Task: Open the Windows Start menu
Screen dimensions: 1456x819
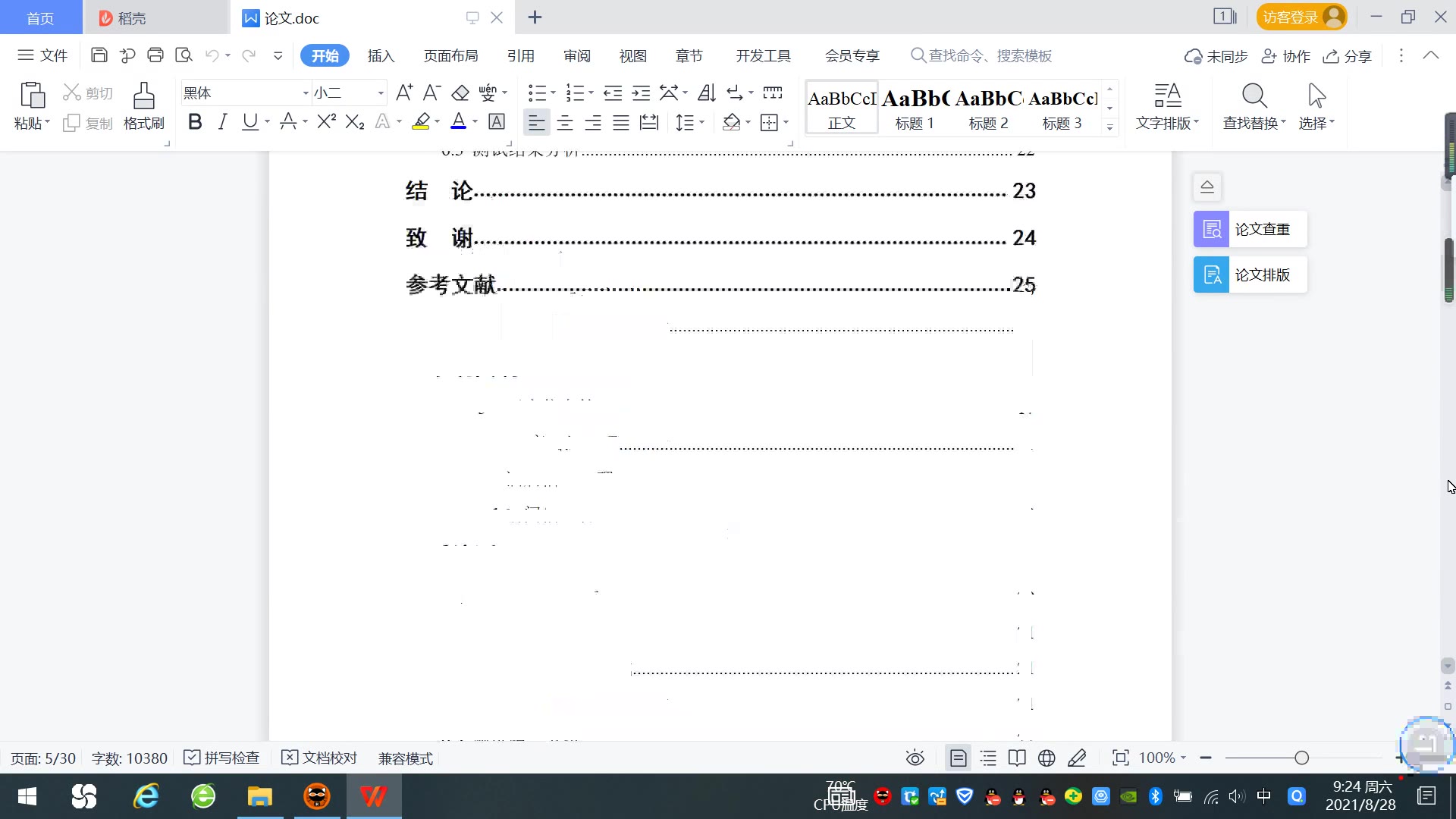Action: (x=27, y=796)
